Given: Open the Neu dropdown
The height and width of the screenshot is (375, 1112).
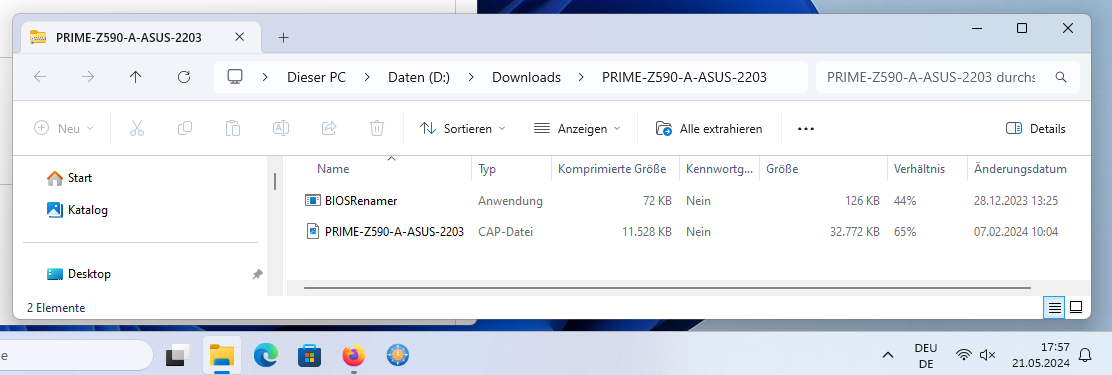Looking at the screenshot, I should point(64,128).
